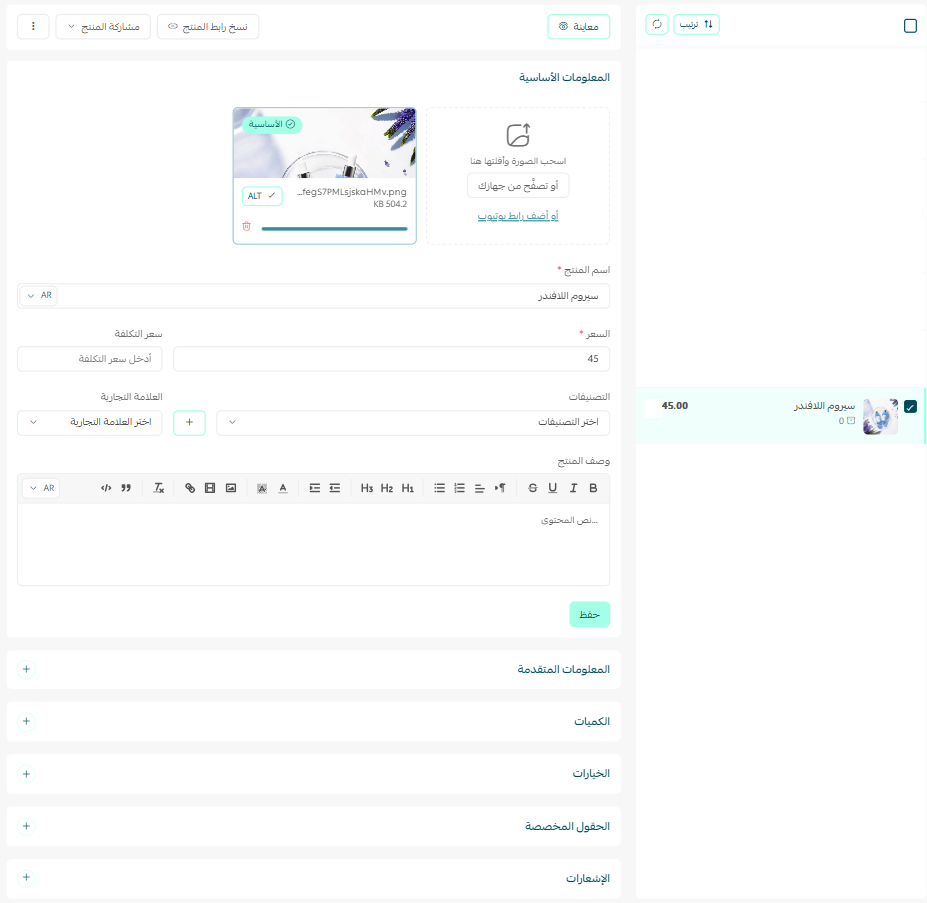Open the مشاركة المنتج share menu
The height and width of the screenshot is (903, 927).
103,27
